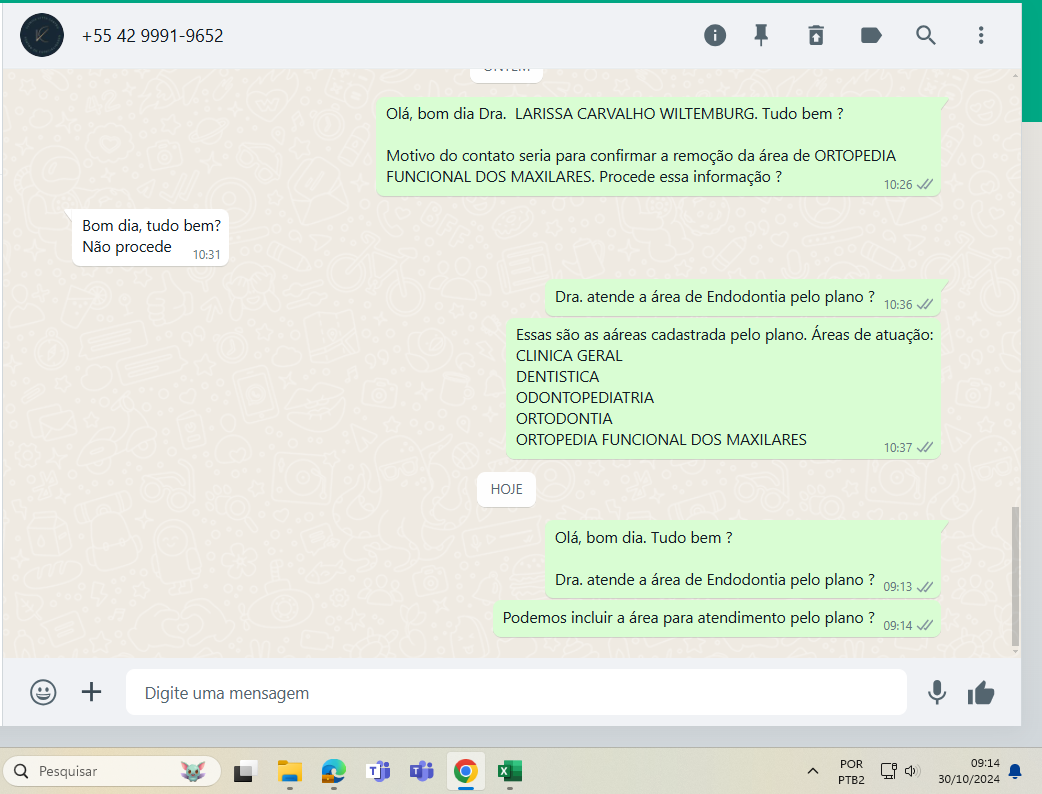Screen dimensions: 1042x794
Task: Click the Digite uma mensagem input field
Action: point(516,692)
